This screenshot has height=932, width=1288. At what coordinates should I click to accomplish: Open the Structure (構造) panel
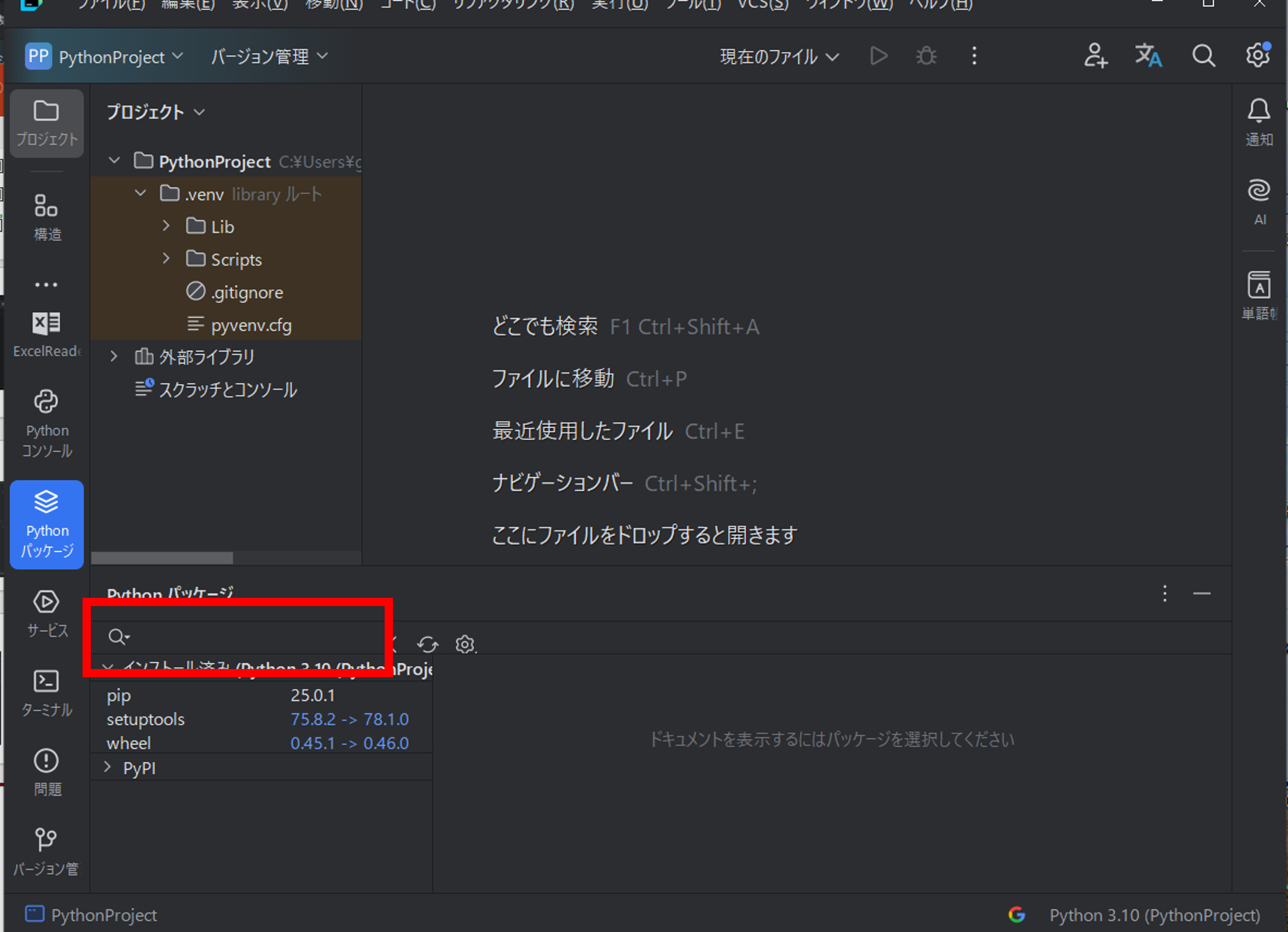(x=46, y=215)
